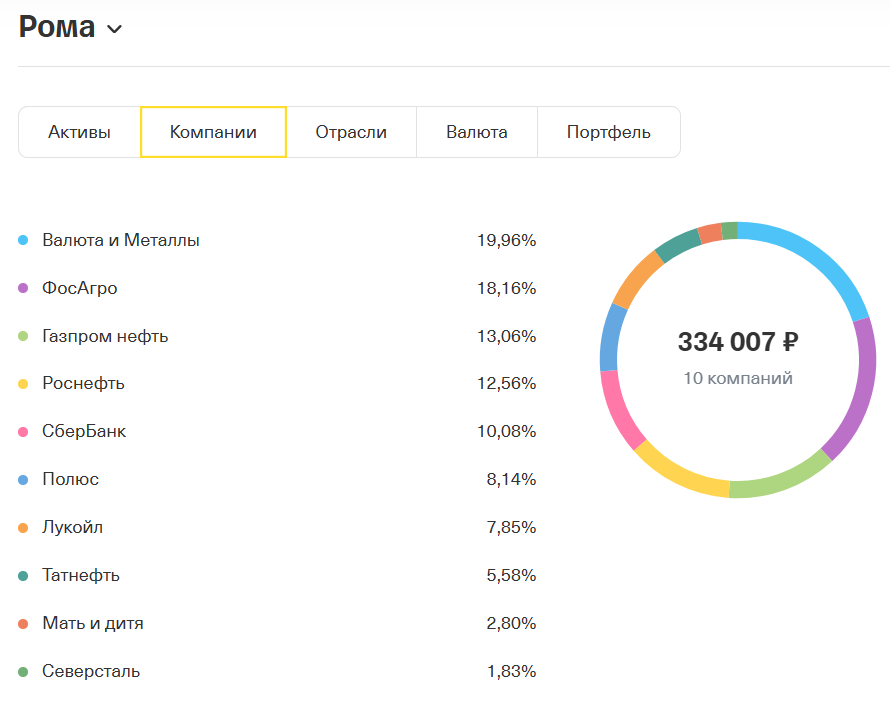Click the light-green dot next to Газпром нефть
The height and width of the screenshot is (702, 890).
point(23,336)
